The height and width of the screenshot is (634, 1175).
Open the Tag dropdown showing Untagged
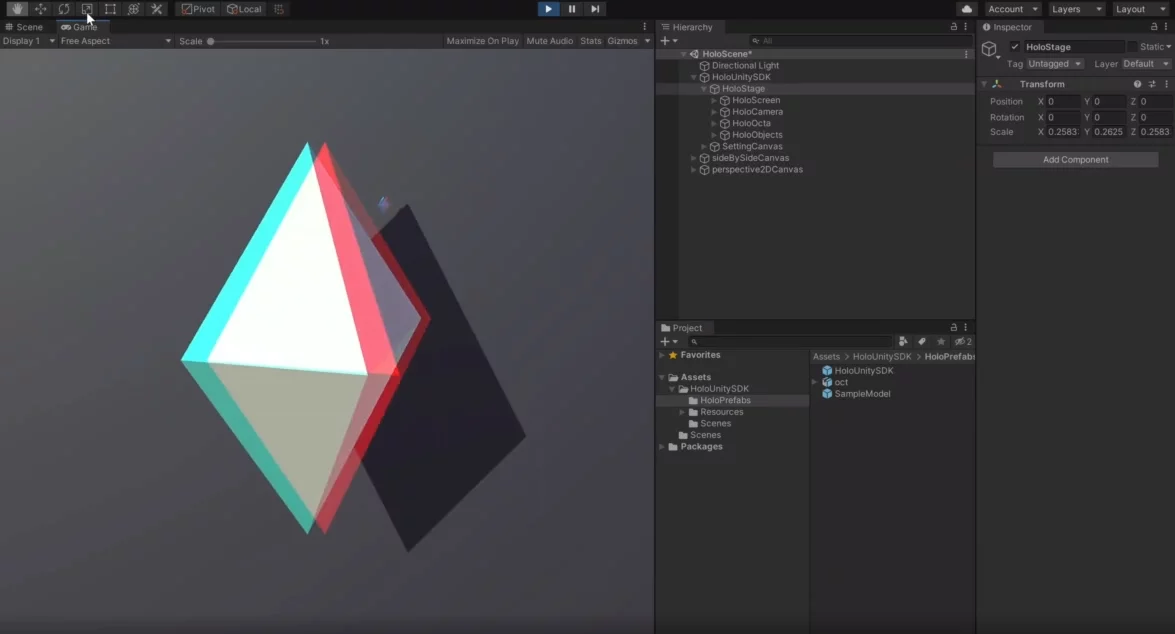click(x=1055, y=64)
